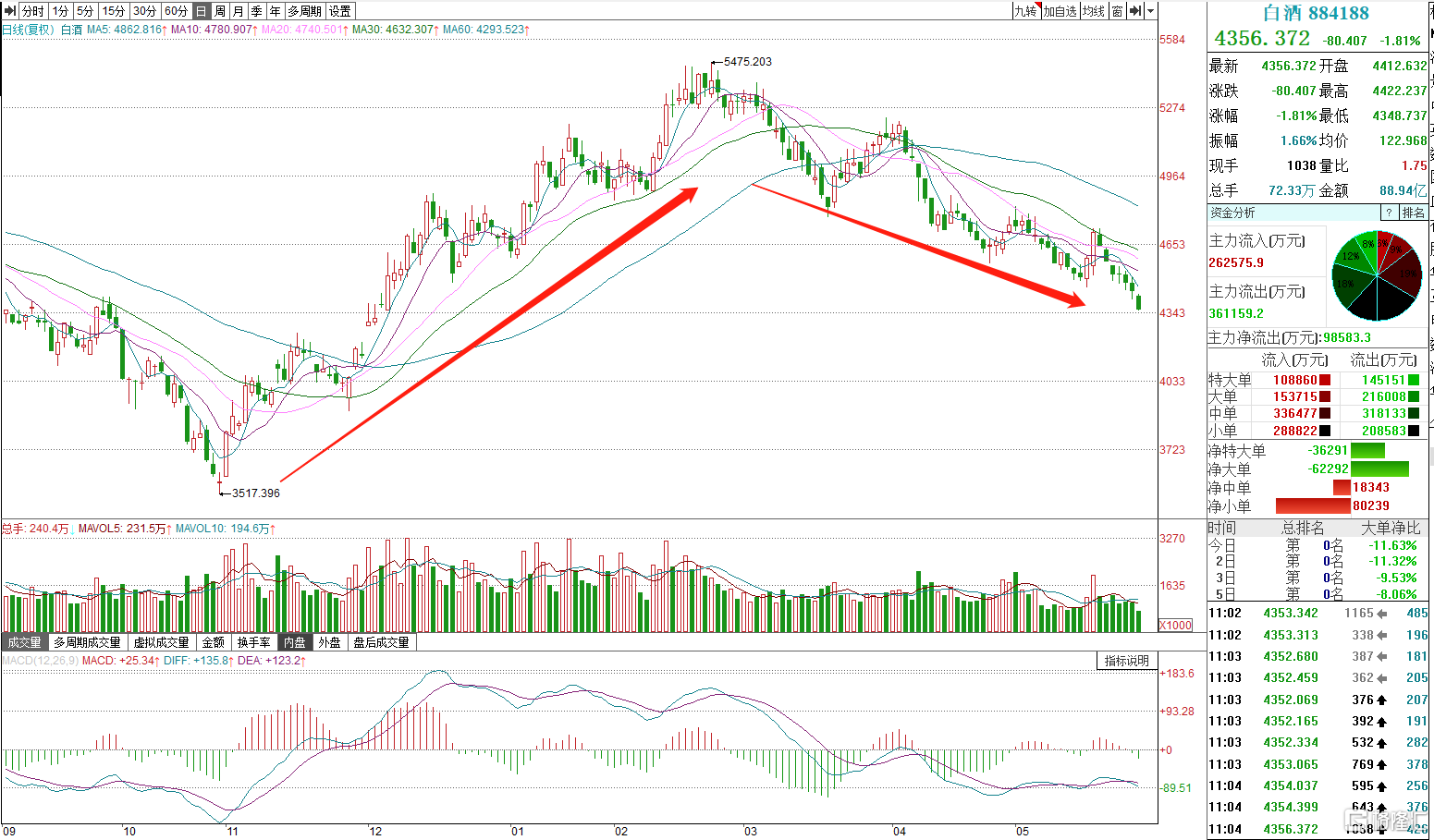
Task: Click the 小单 inflow black swatch
Action: (1325, 431)
